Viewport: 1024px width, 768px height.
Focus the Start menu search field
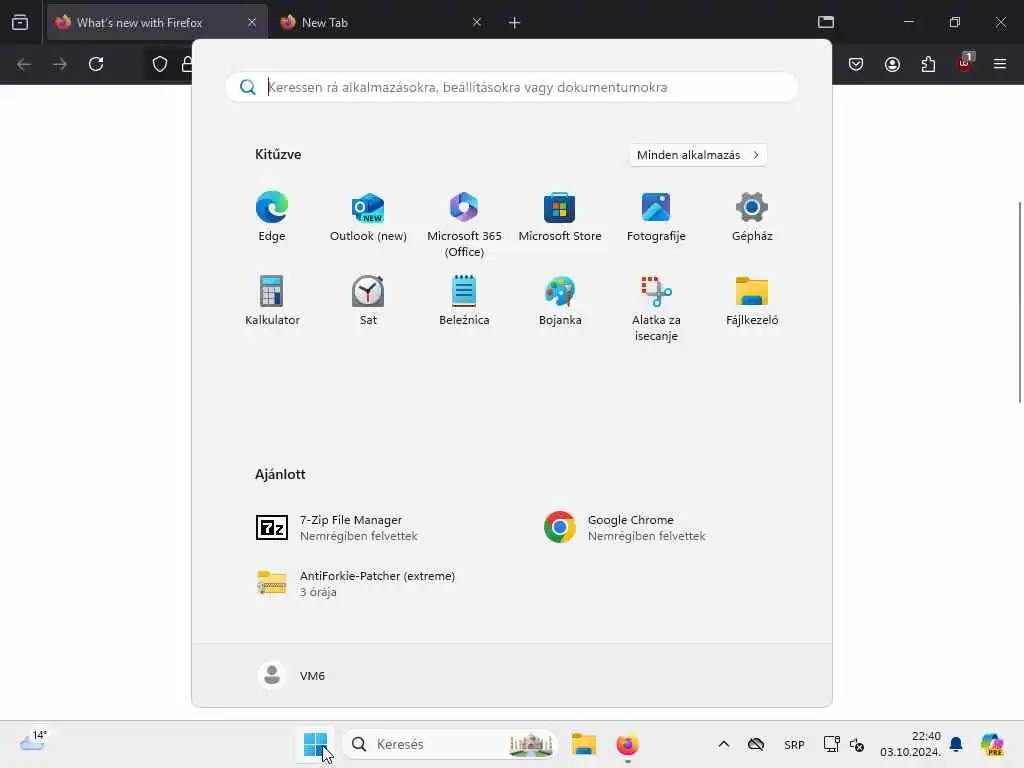click(x=511, y=87)
